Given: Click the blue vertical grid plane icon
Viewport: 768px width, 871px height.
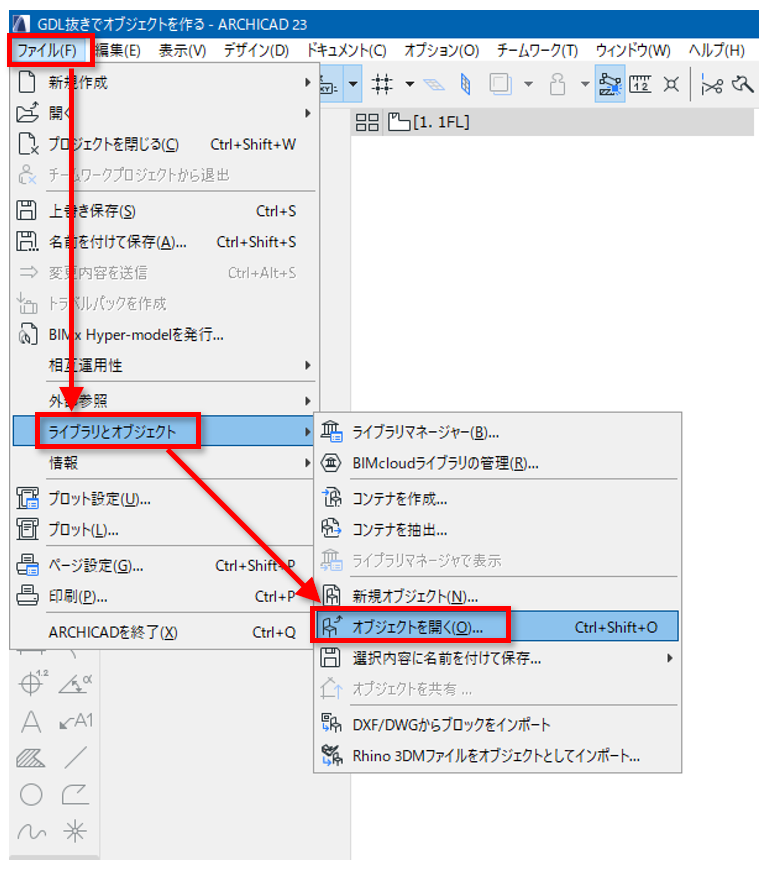Looking at the screenshot, I should pyautogui.click(x=465, y=84).
